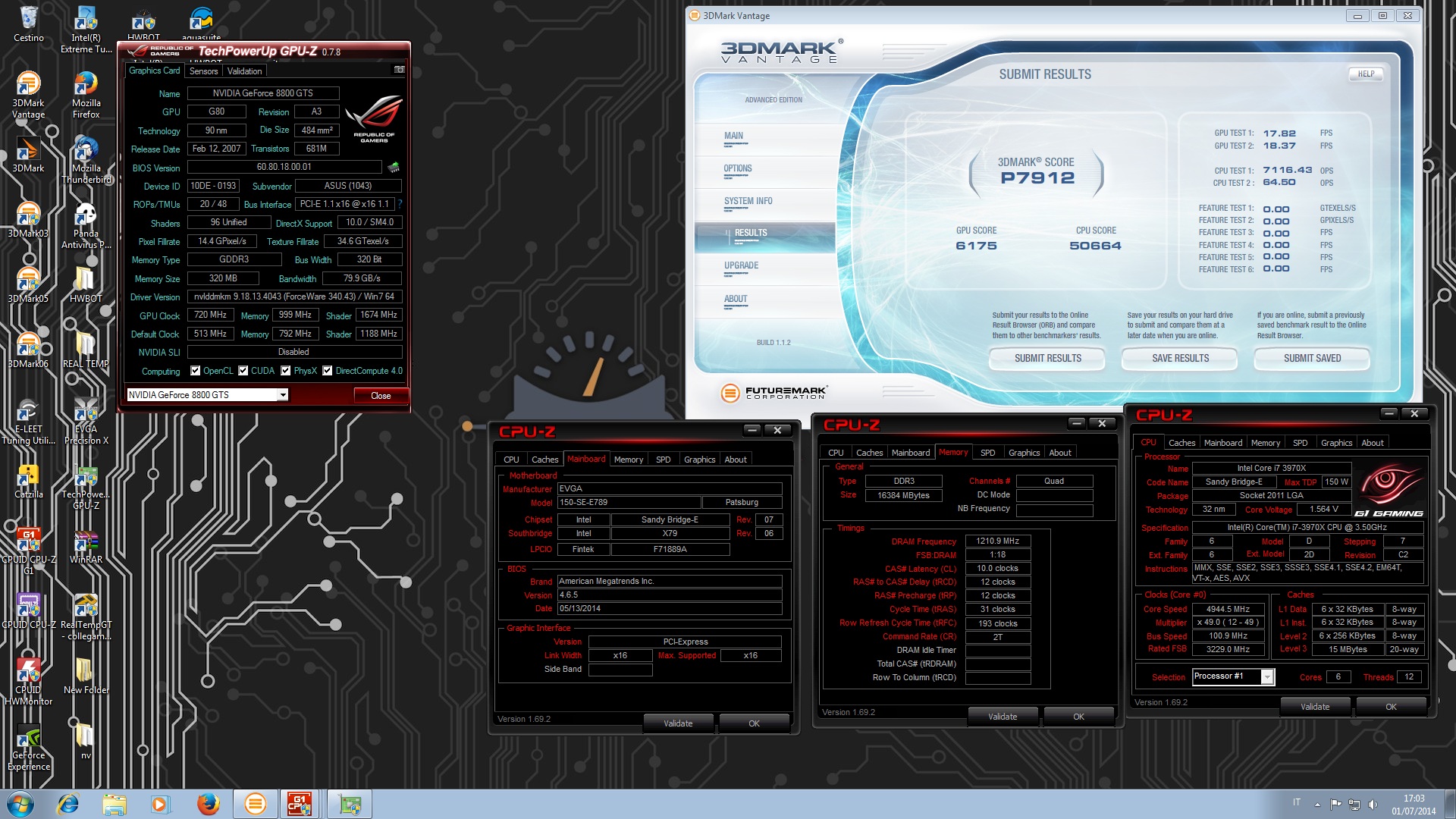Open 3DMark desktop shortcut
Screen dimensions: 1456x819
(28, 154)
